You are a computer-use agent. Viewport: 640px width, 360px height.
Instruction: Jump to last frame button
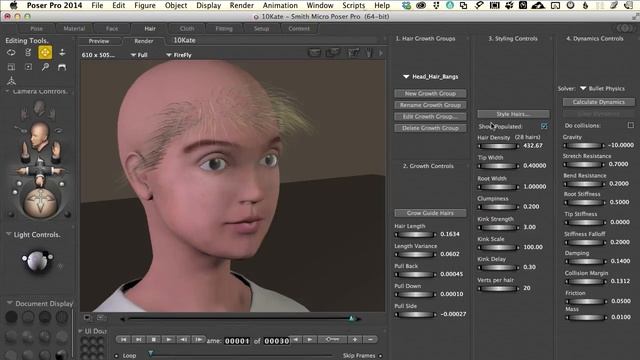point(139,339)
